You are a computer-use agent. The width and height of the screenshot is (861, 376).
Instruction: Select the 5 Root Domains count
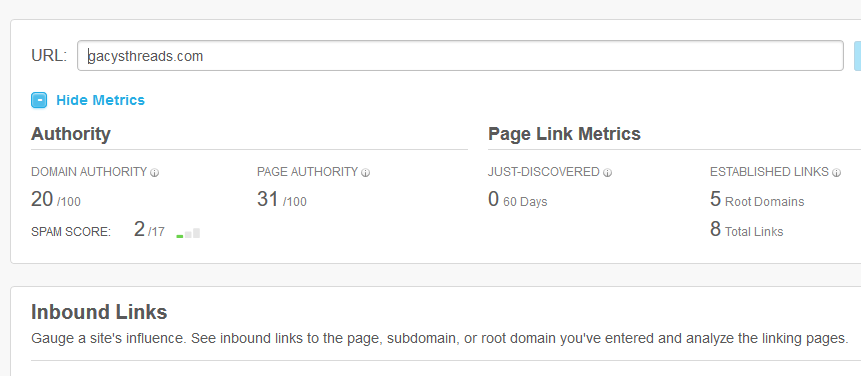point(757,199)
